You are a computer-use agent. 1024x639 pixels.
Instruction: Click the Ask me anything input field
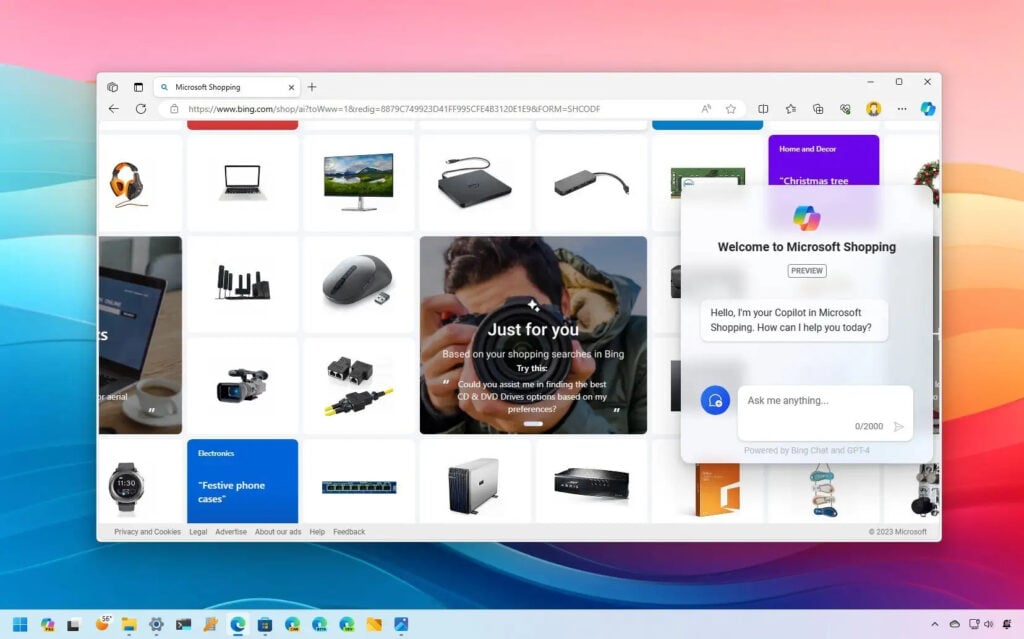coord(810,401)
